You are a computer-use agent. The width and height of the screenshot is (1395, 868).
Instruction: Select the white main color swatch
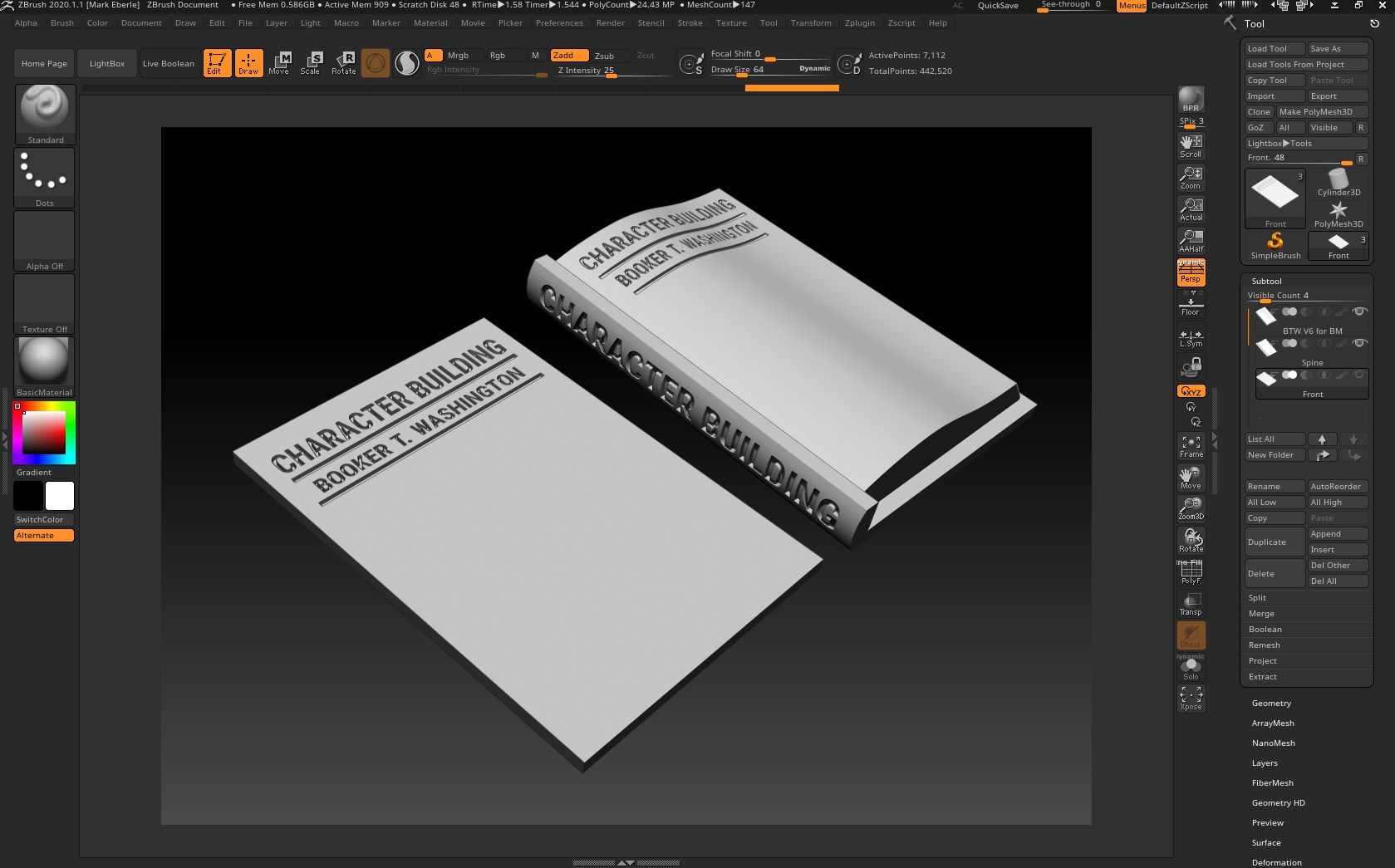tap(60, 496)
